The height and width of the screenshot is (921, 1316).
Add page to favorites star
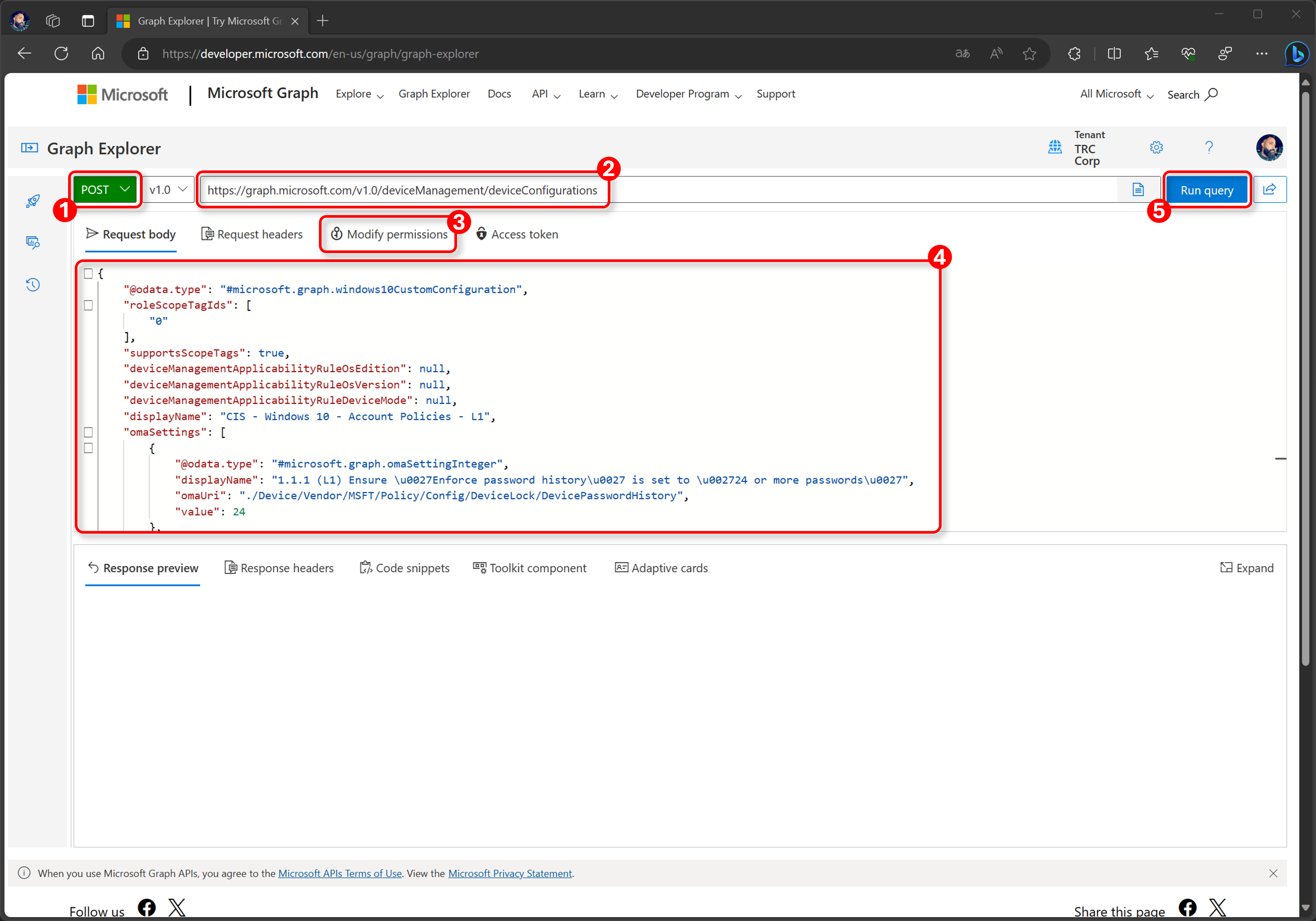click(x=1029, y=54)
